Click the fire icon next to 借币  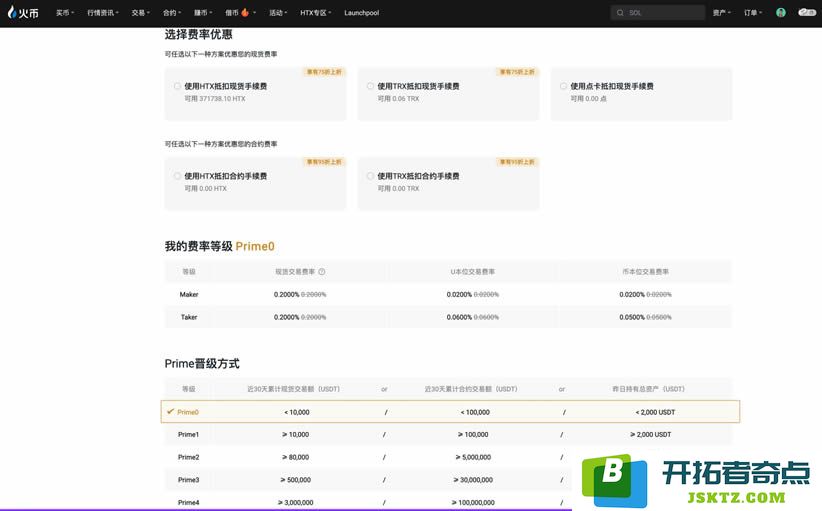245,12
